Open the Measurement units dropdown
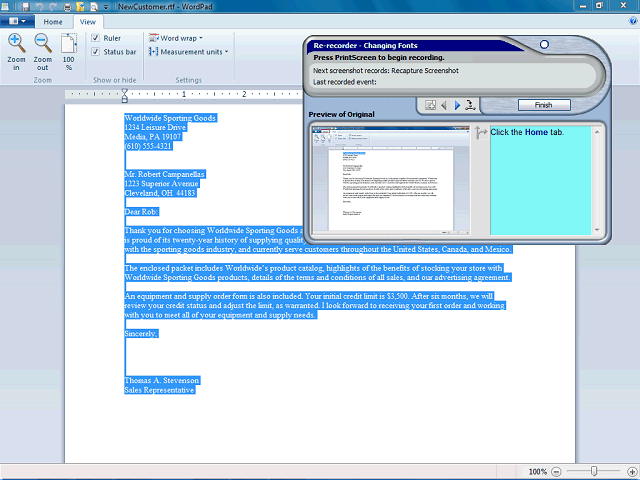This screenshot has height=480, width=640. (189, 52)
